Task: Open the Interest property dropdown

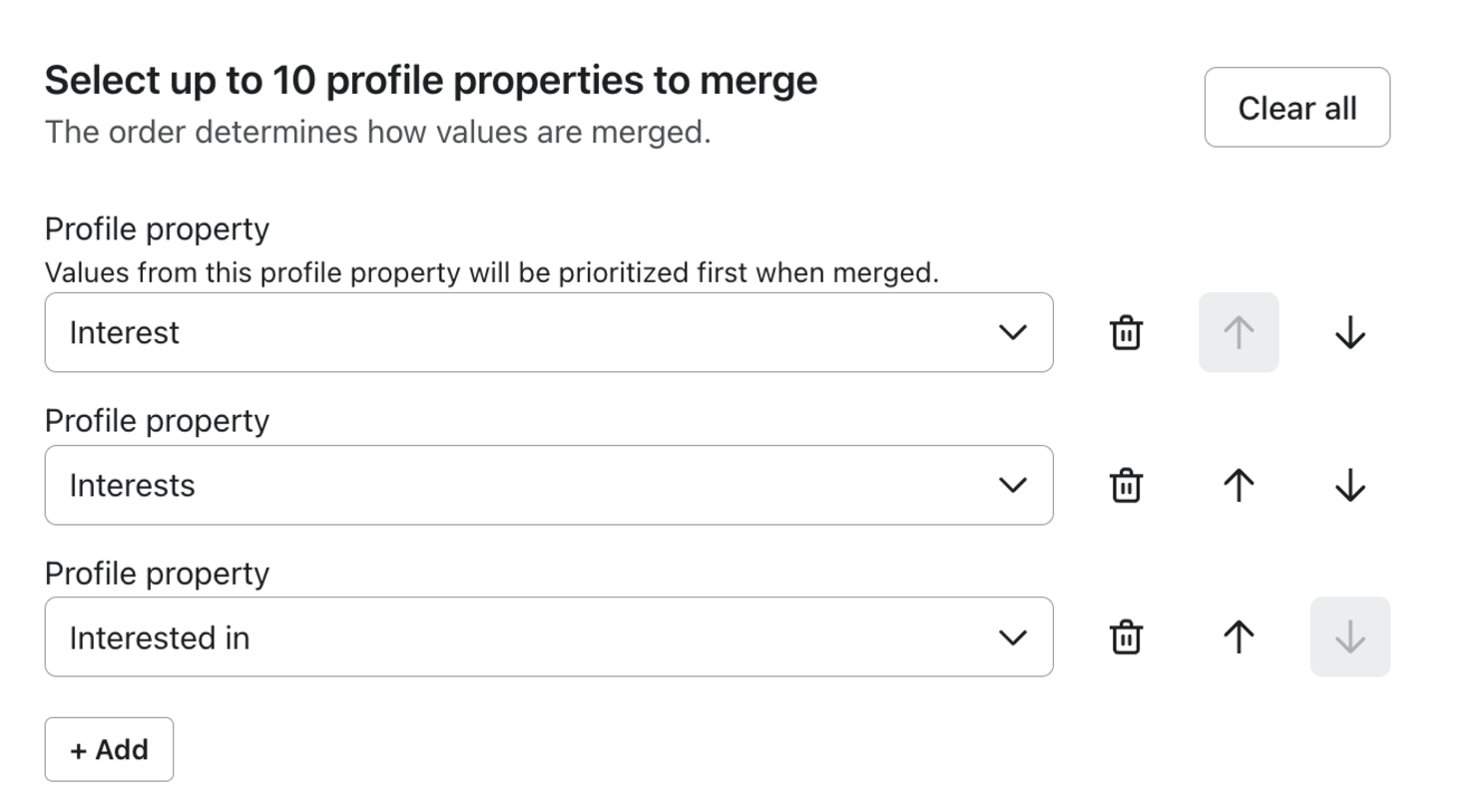Action: pyautogui.click(x=548, y=333)
